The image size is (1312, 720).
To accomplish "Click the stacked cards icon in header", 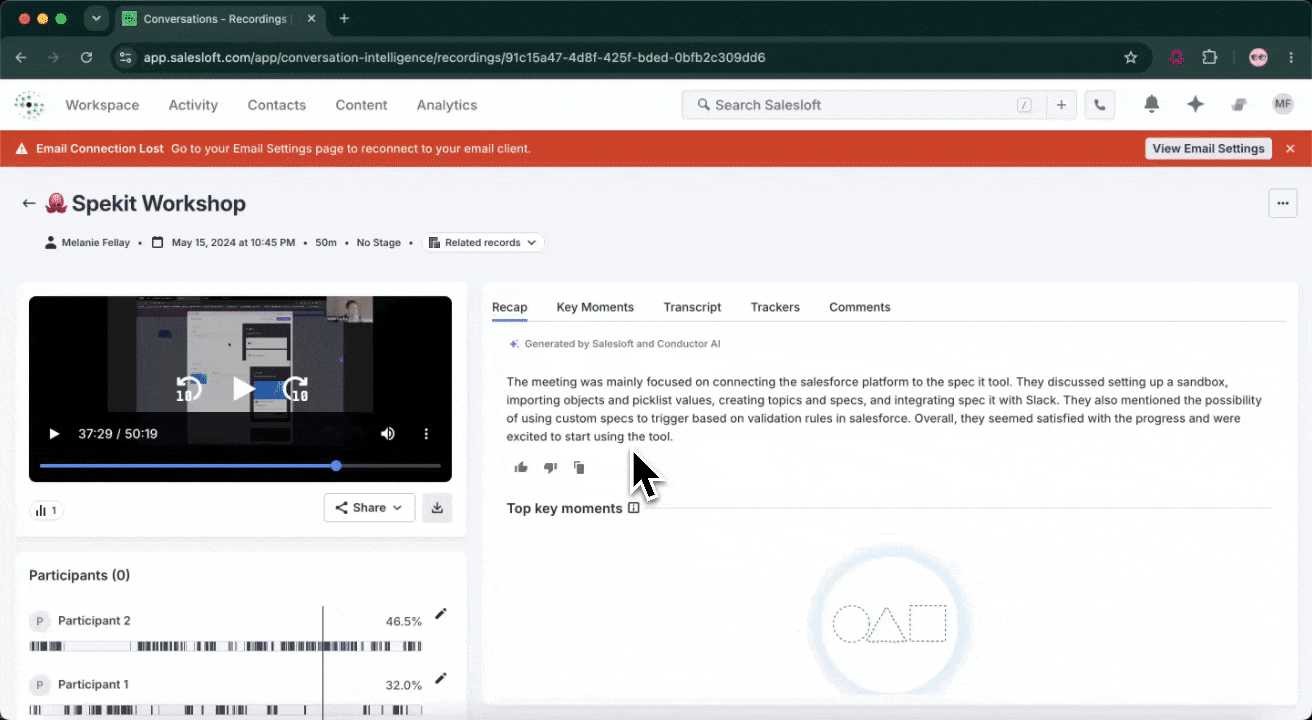I will tap(1239, 104).
